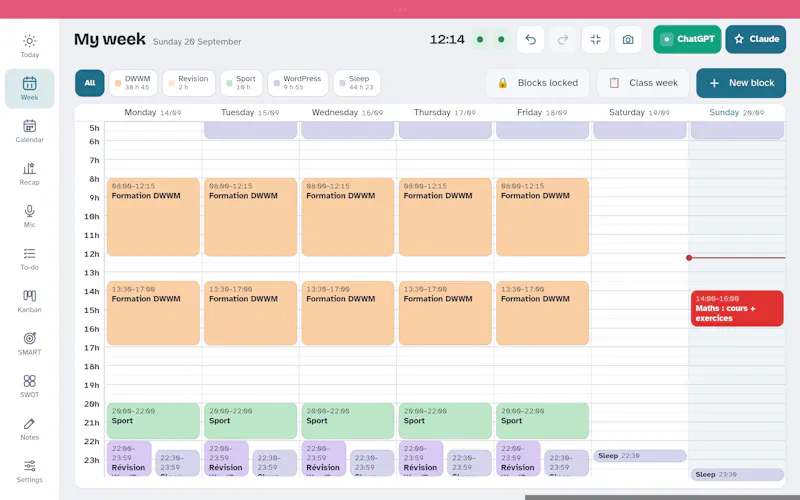Create a New block
The height and width of the screenshot is (500, 800).
click(741, 83)
